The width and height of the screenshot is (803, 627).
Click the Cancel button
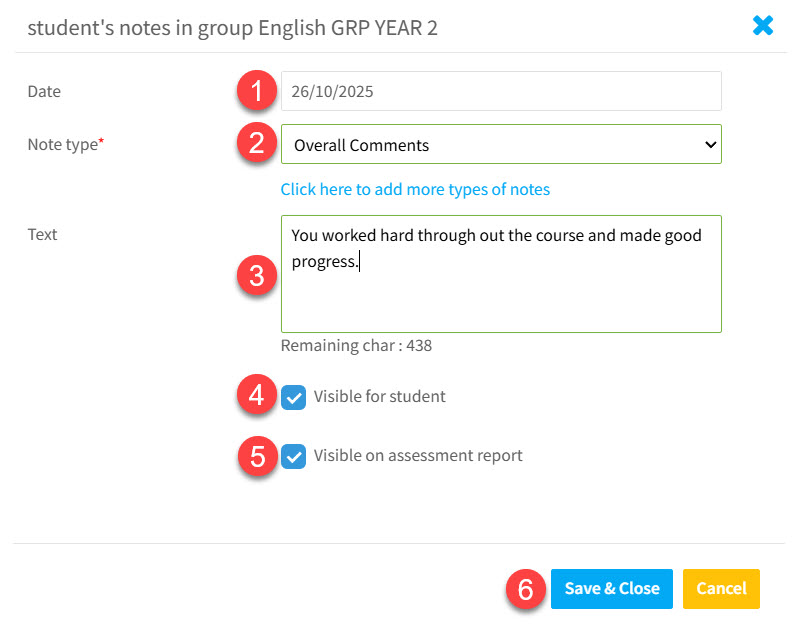721,589
